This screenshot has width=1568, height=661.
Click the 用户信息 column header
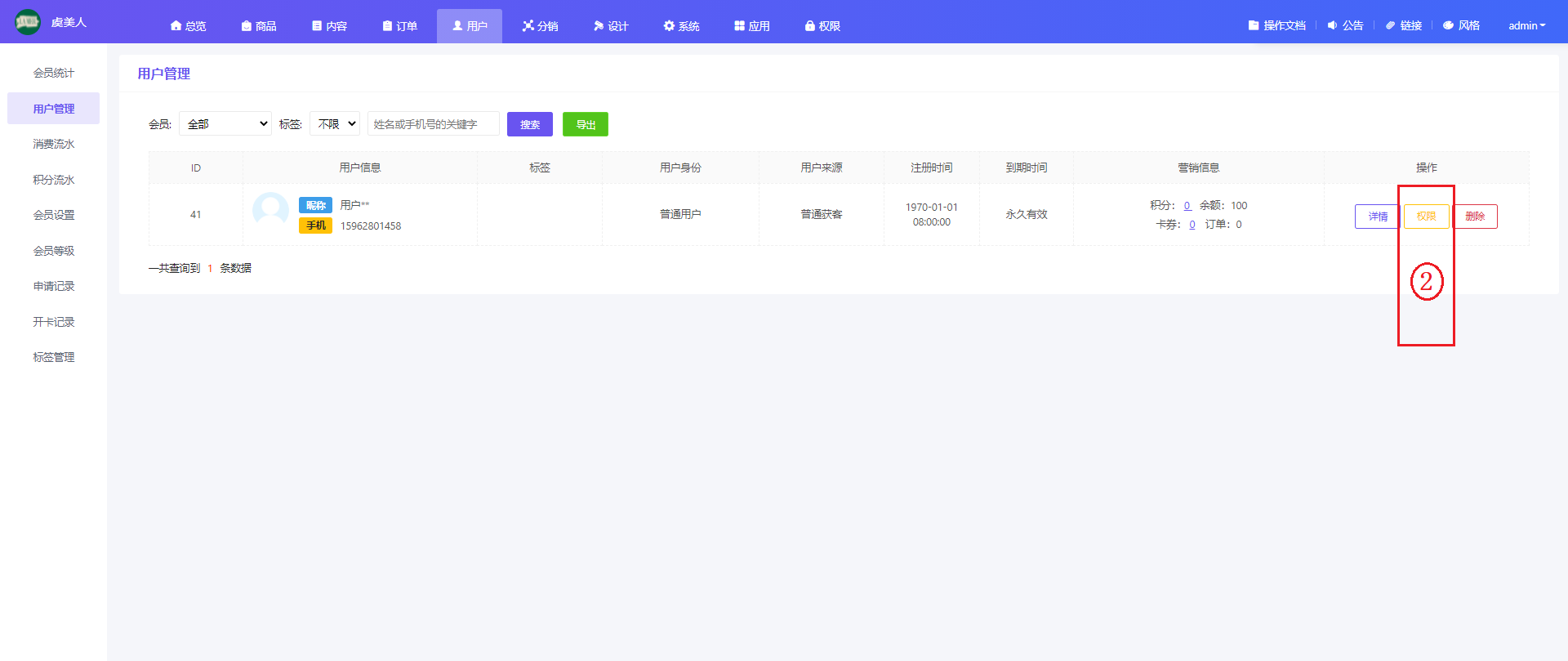360,167
